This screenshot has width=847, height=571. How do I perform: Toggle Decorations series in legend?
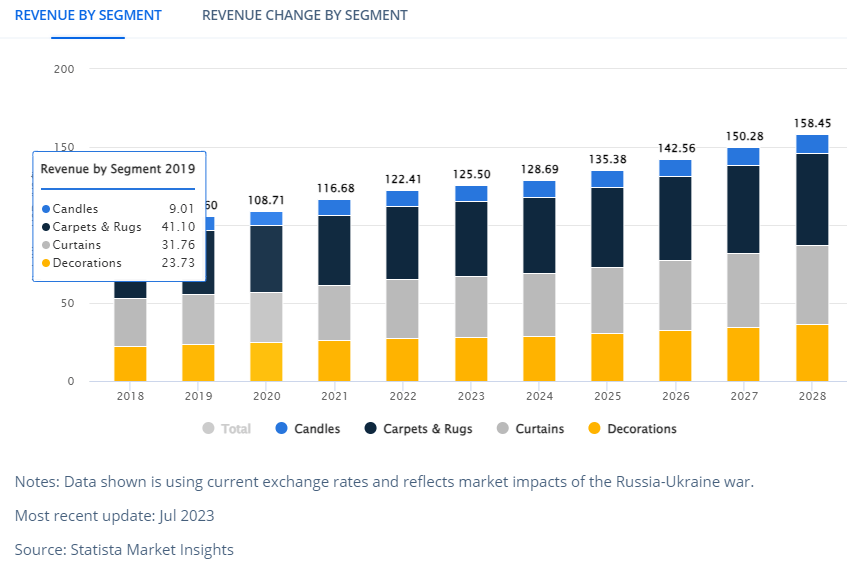tap(633, 428)
